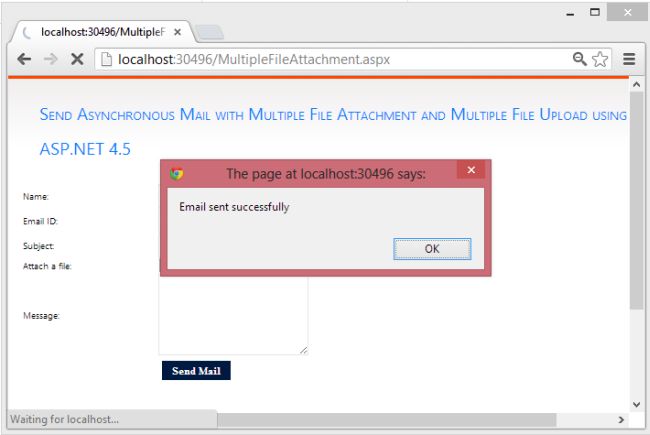Select the localhost:30496/MultipleF tab

(102, 32)
